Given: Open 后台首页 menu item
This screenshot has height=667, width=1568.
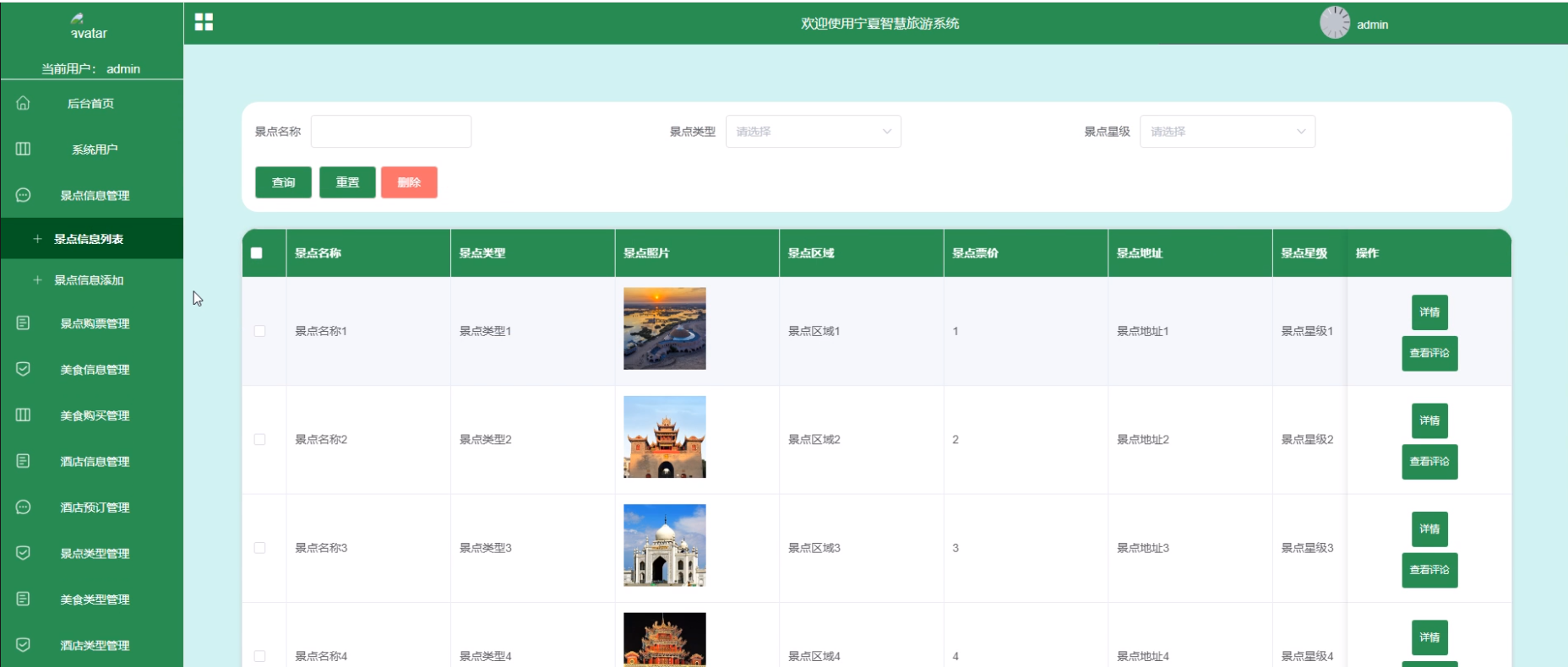Looking at the screenshot, I should pos(91,103).
